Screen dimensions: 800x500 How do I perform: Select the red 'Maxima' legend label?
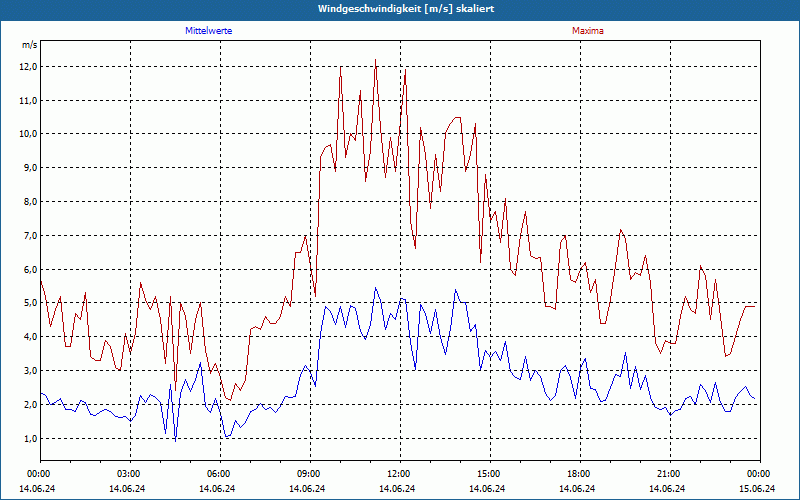[588, 31]
